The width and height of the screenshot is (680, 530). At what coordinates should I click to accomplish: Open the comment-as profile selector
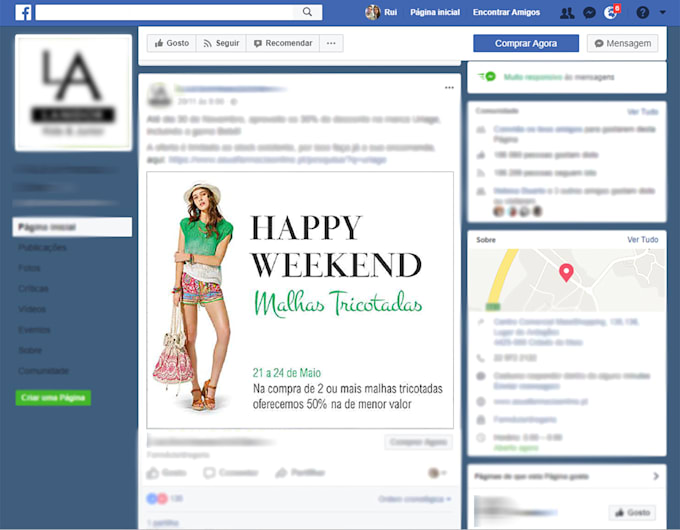(437, 473)
